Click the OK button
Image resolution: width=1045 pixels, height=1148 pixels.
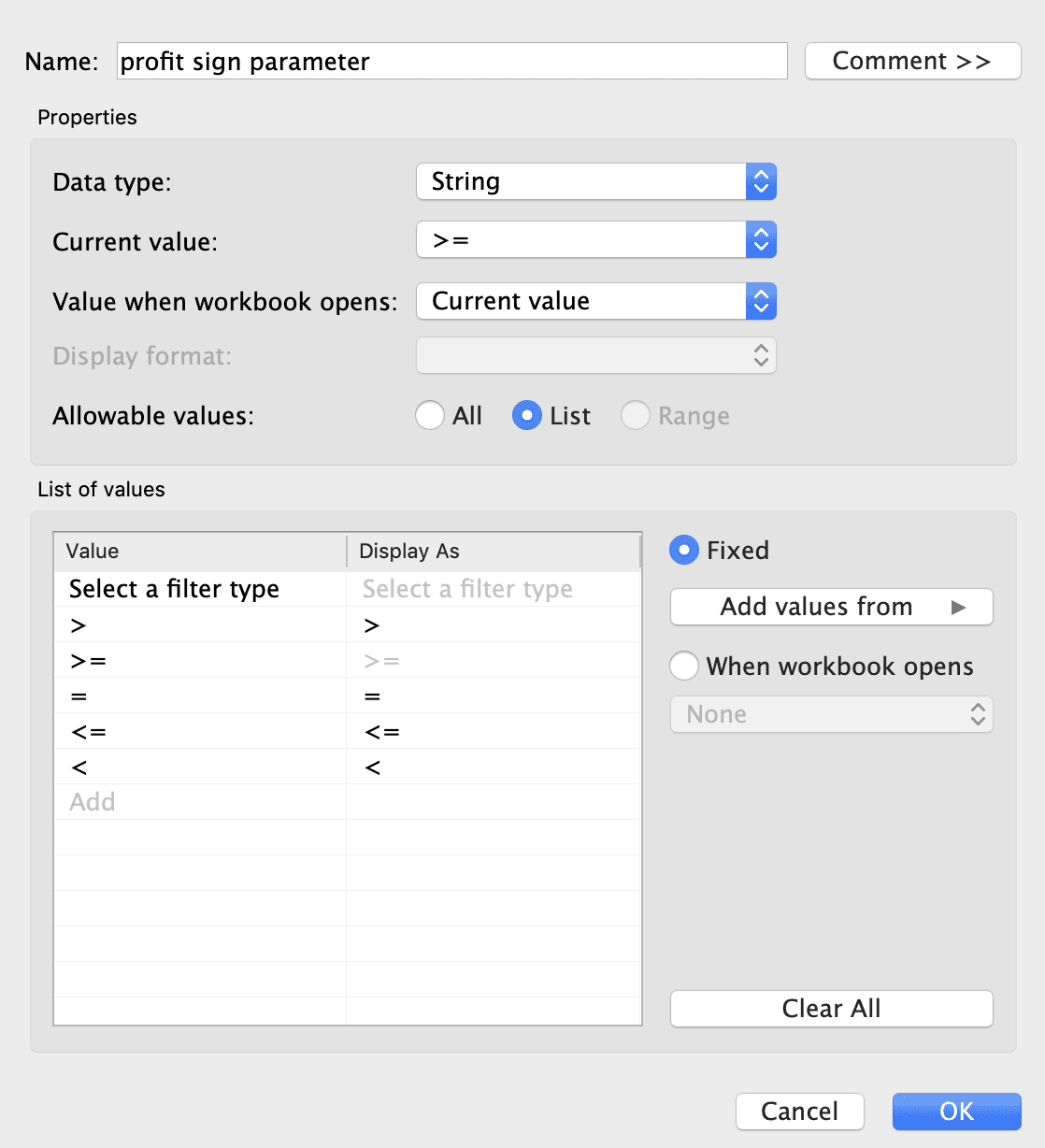(x=955, y=1112)
